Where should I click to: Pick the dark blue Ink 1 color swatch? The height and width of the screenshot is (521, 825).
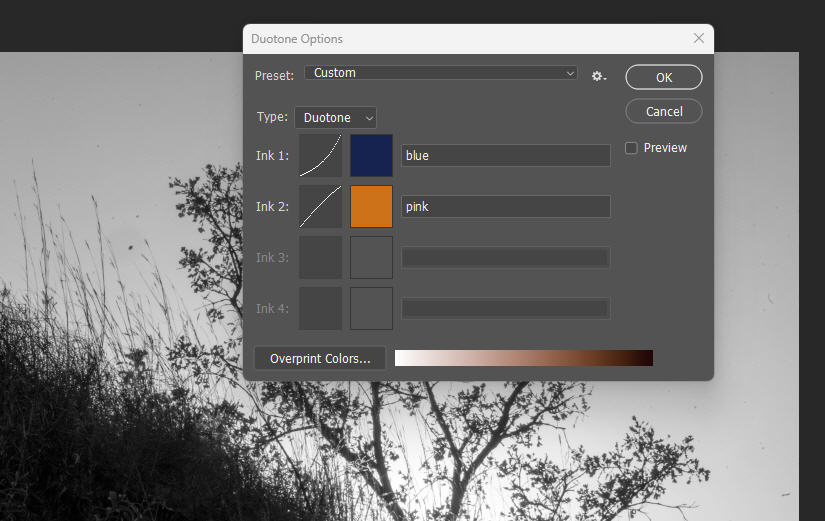point(371,155)
